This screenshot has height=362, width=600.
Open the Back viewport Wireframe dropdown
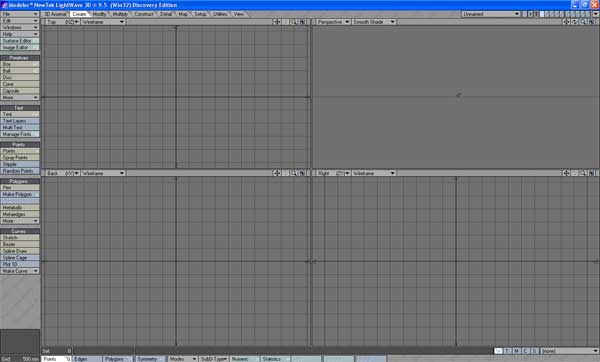tap(103, 173)
